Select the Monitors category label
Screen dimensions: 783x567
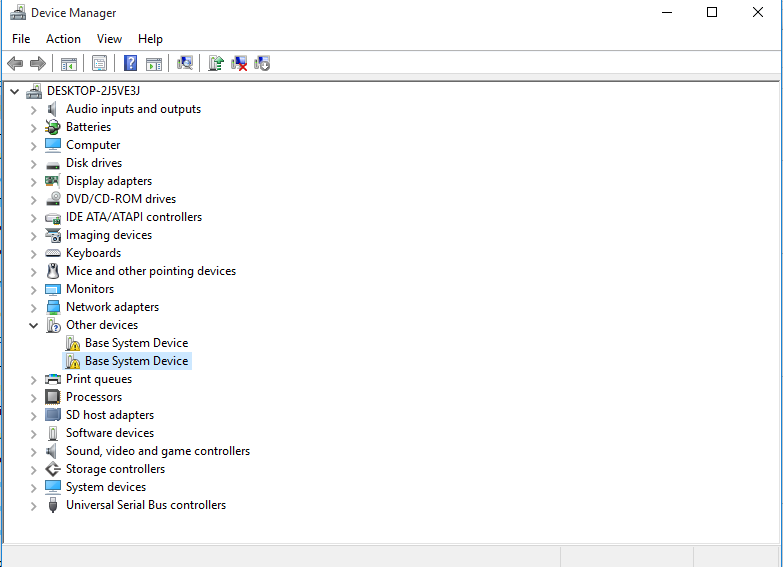pos(90,289)
